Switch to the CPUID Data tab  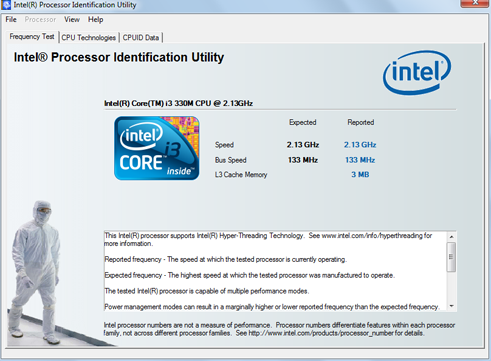click(x=141, y=37)
